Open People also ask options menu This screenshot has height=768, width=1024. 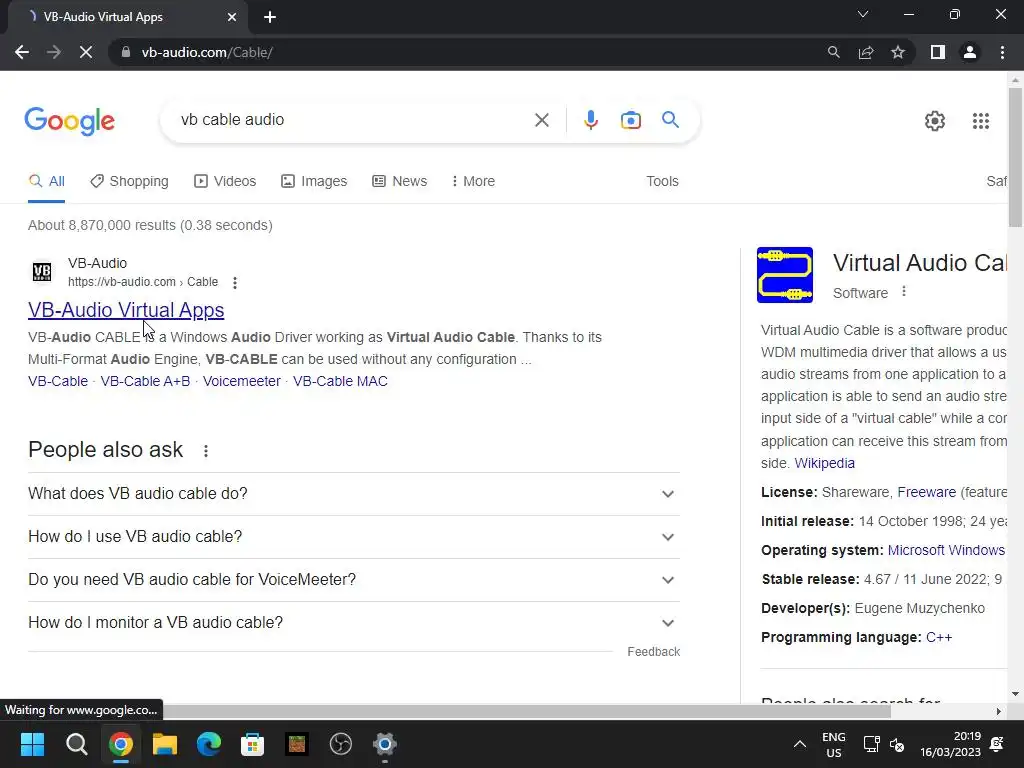pyautogui.click(x=206, y=451)
